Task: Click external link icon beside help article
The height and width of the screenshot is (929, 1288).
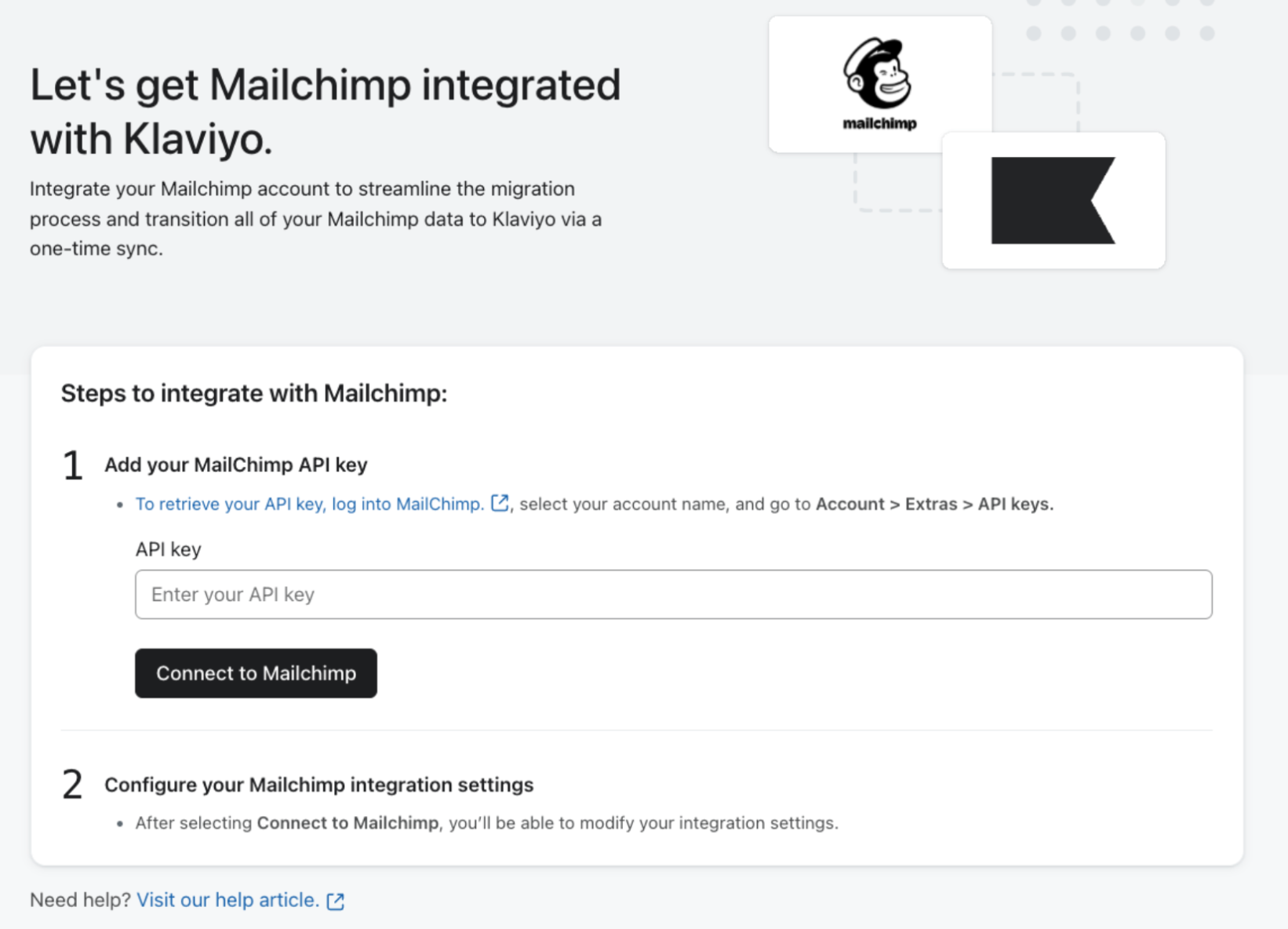Action: 336,901
